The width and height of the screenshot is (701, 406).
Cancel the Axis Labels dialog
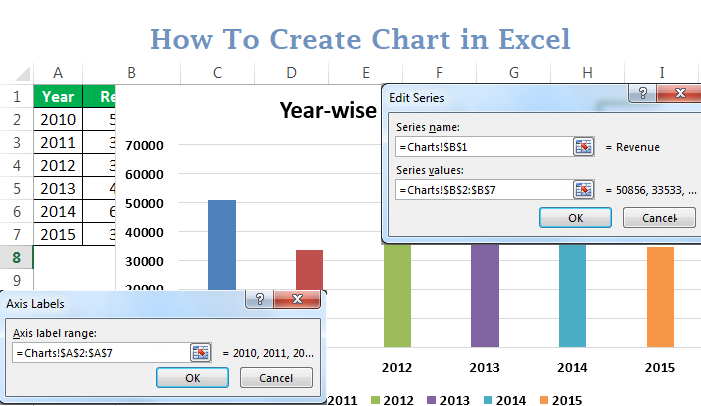click(x=275, y=378)
